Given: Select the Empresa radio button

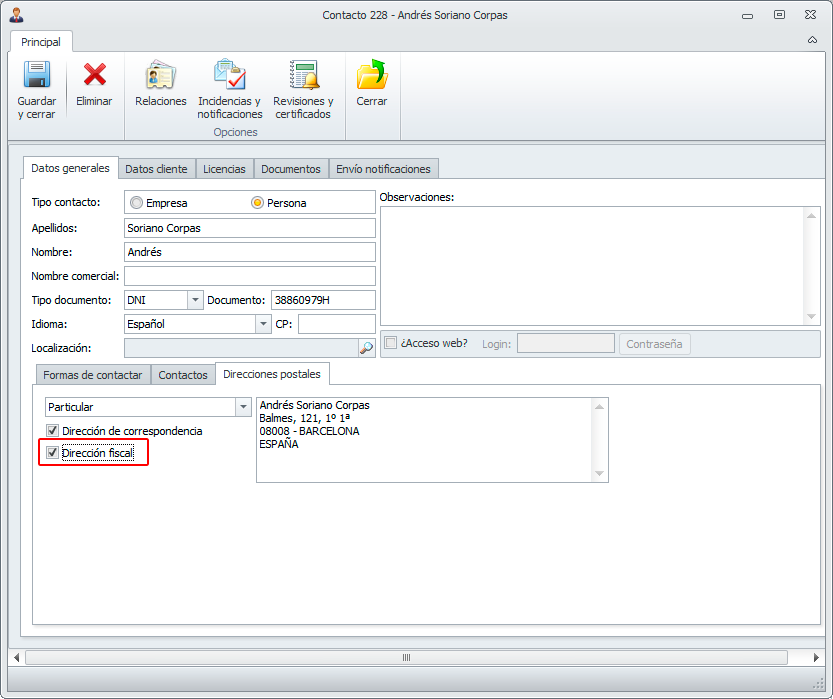Looking at the screenshot, I should pyautogui.click(x=137, y=203).
